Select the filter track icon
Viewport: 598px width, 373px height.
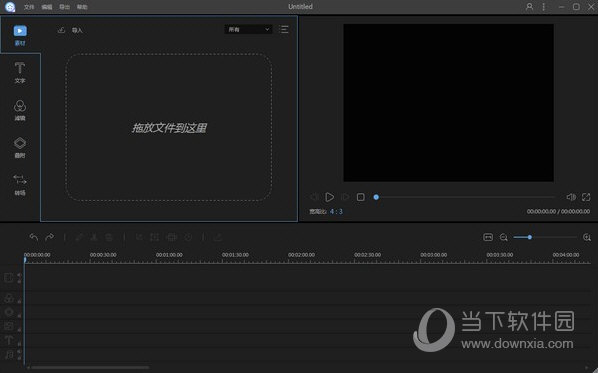pyautogui.click(x=9, y=298)
